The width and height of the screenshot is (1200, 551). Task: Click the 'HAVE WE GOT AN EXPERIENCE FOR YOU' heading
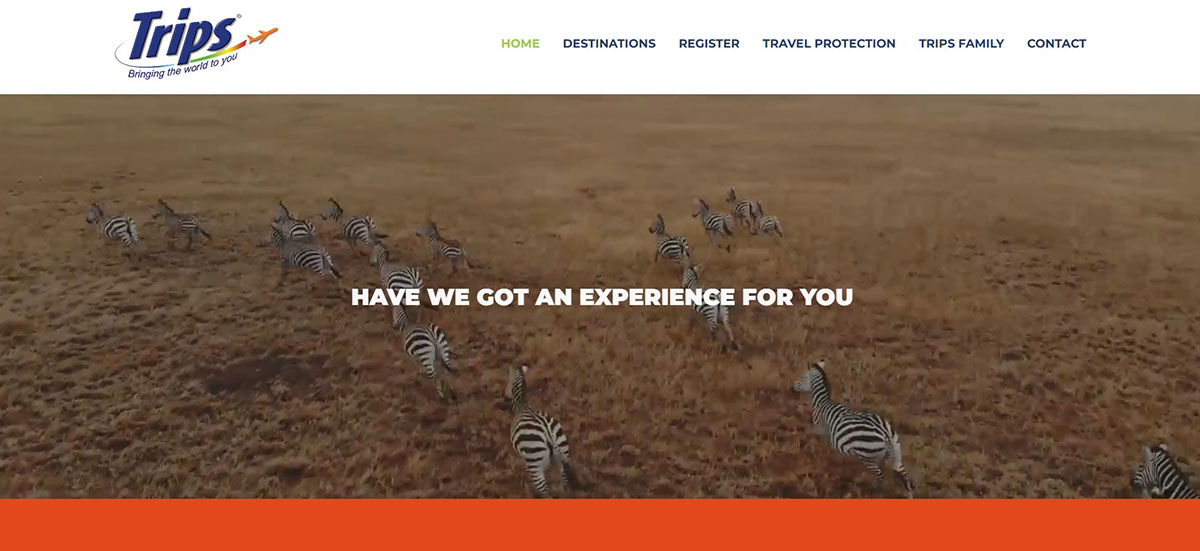coord(602,297)
